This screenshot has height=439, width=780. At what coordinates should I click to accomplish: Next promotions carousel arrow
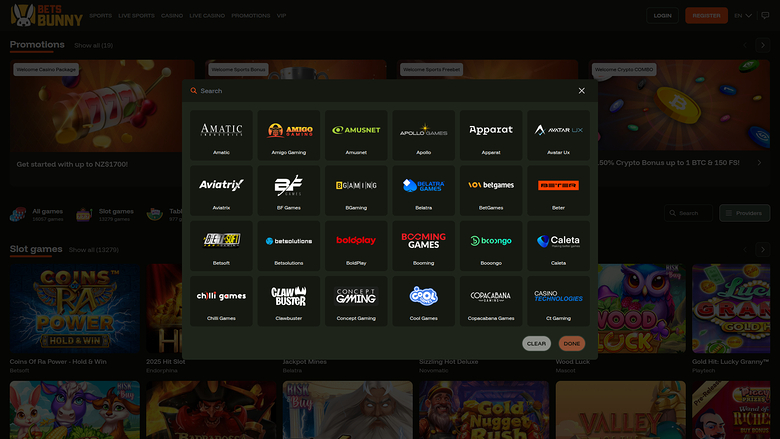coord(763,45)
